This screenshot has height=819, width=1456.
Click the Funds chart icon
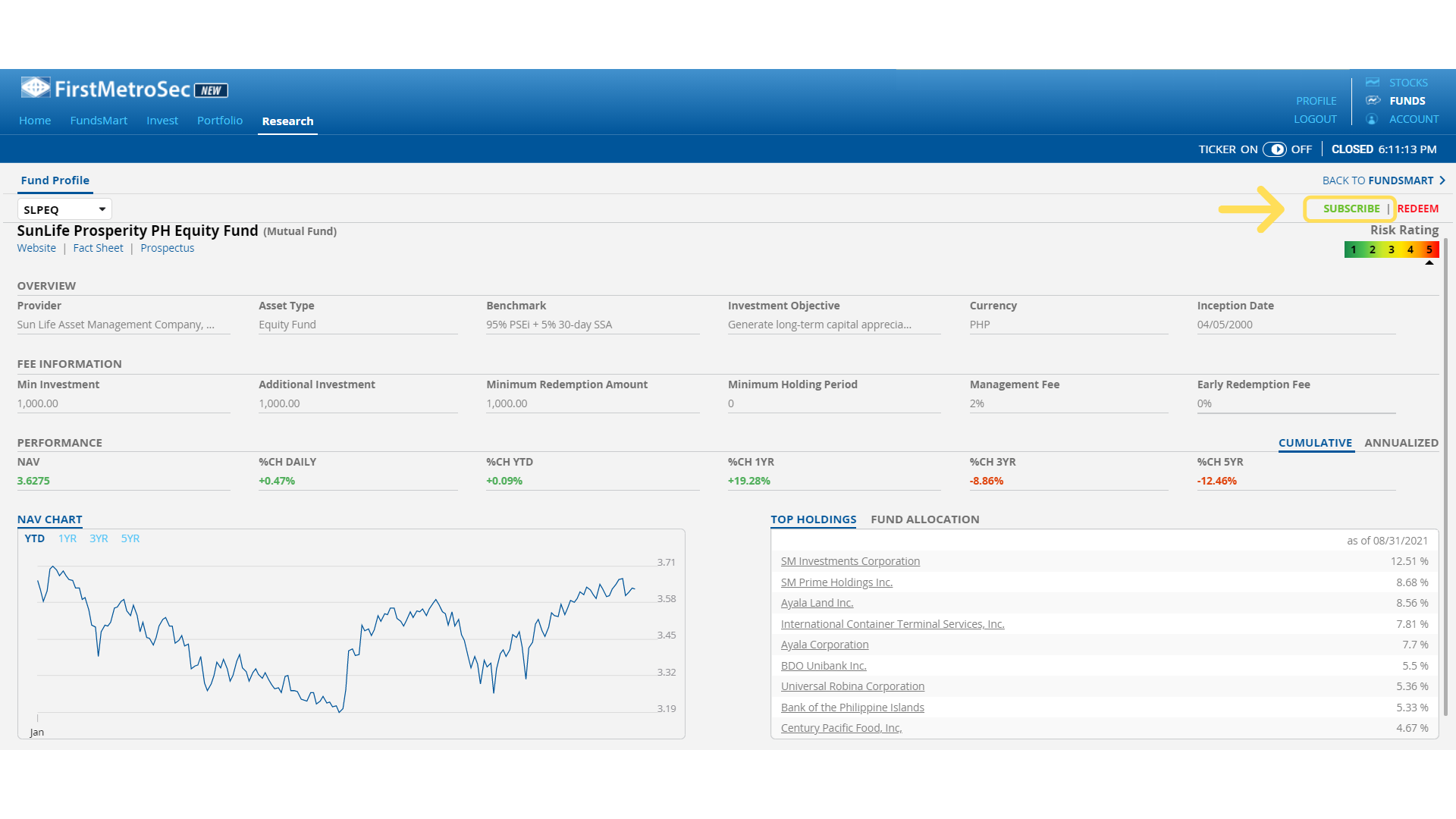pyautogui.click(x=1373, y=100)
